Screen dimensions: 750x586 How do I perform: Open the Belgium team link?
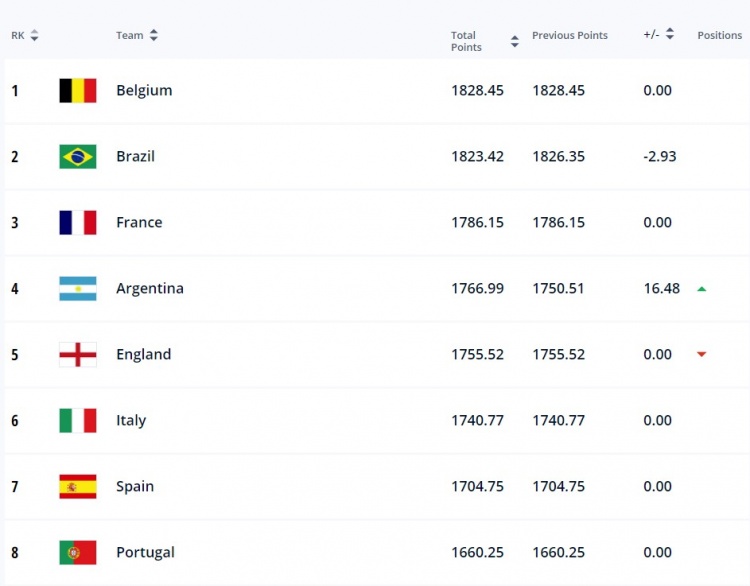click(144, 90)
